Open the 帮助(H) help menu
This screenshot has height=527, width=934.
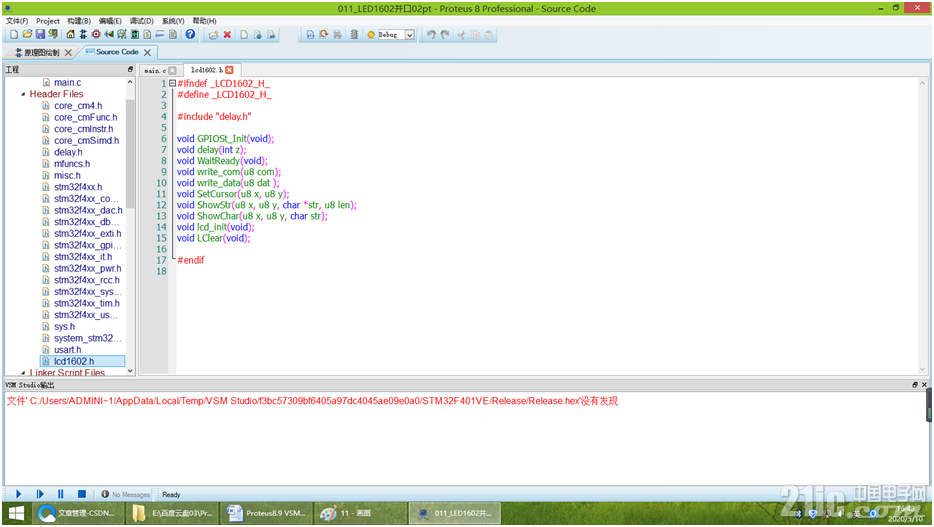204,21
